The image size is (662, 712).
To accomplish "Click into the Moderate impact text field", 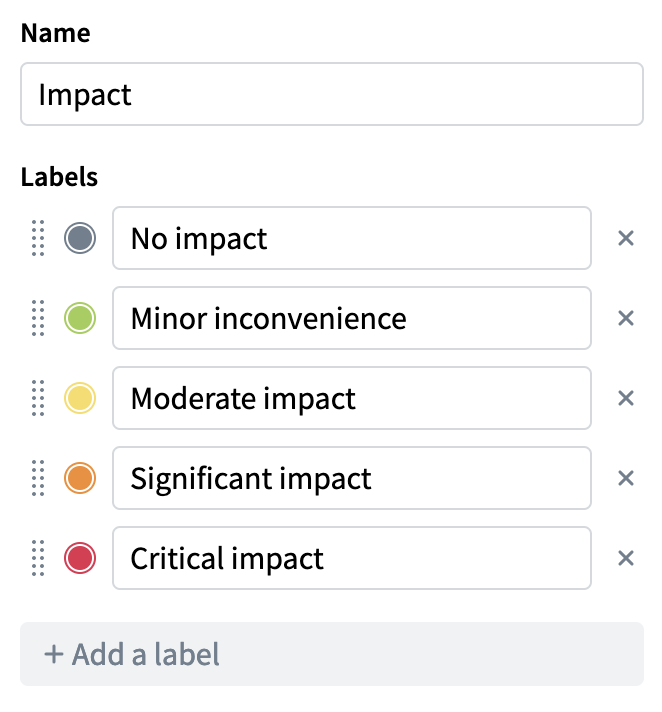I will coord(351,399).
